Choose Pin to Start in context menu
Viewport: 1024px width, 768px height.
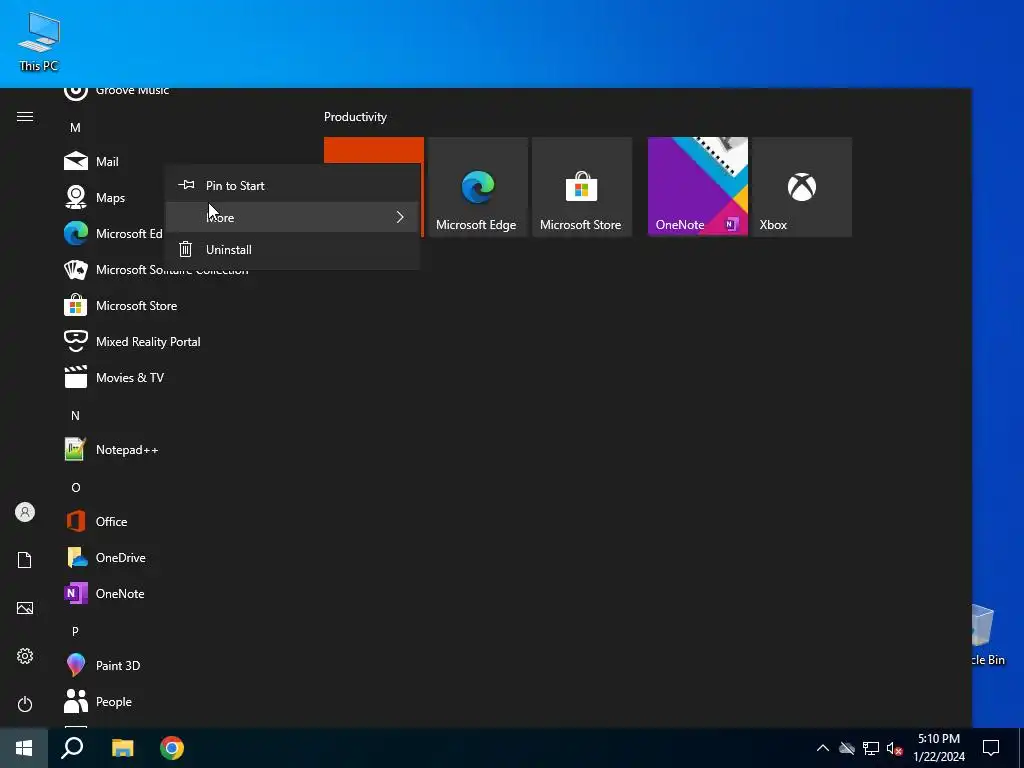(292, 185)
